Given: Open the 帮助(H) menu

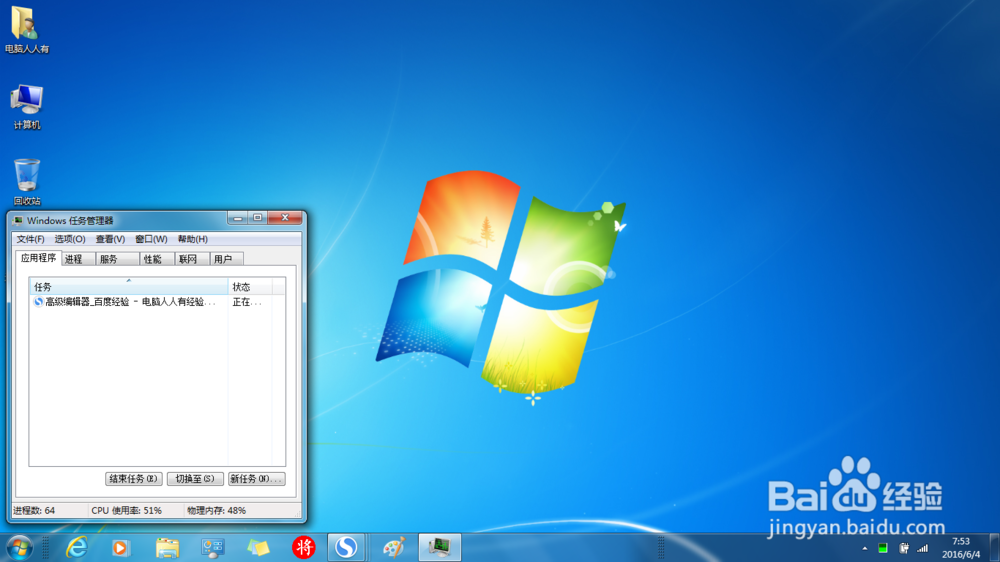Looking at the screenshot, I should coord(193,239).
